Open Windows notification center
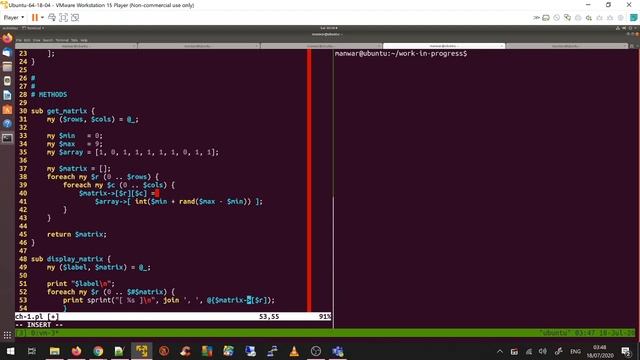Viewport: 640px width, 360px height. 626,351
